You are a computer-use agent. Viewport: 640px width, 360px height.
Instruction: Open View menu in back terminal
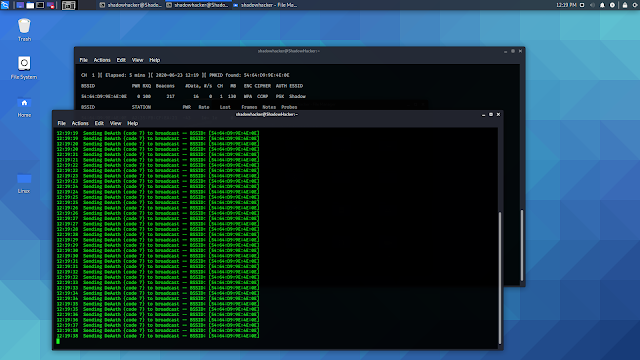138,60
